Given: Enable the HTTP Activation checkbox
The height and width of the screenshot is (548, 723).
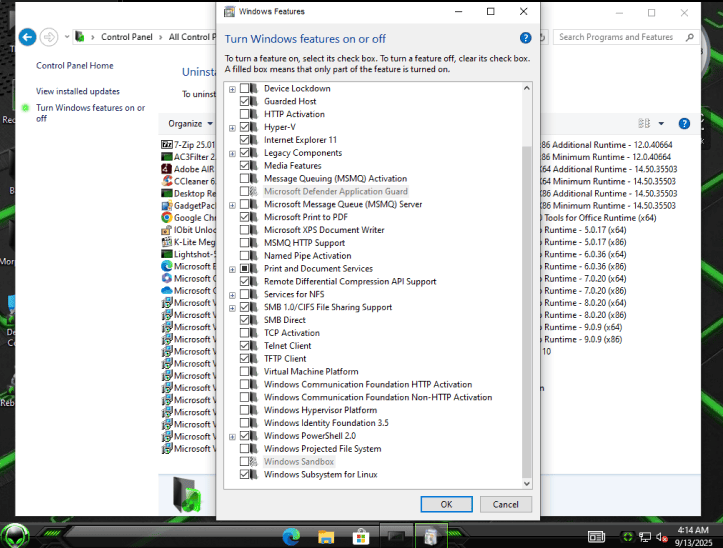Looking at the screenshot, I should pyautogui.click(x=244, y=114).
